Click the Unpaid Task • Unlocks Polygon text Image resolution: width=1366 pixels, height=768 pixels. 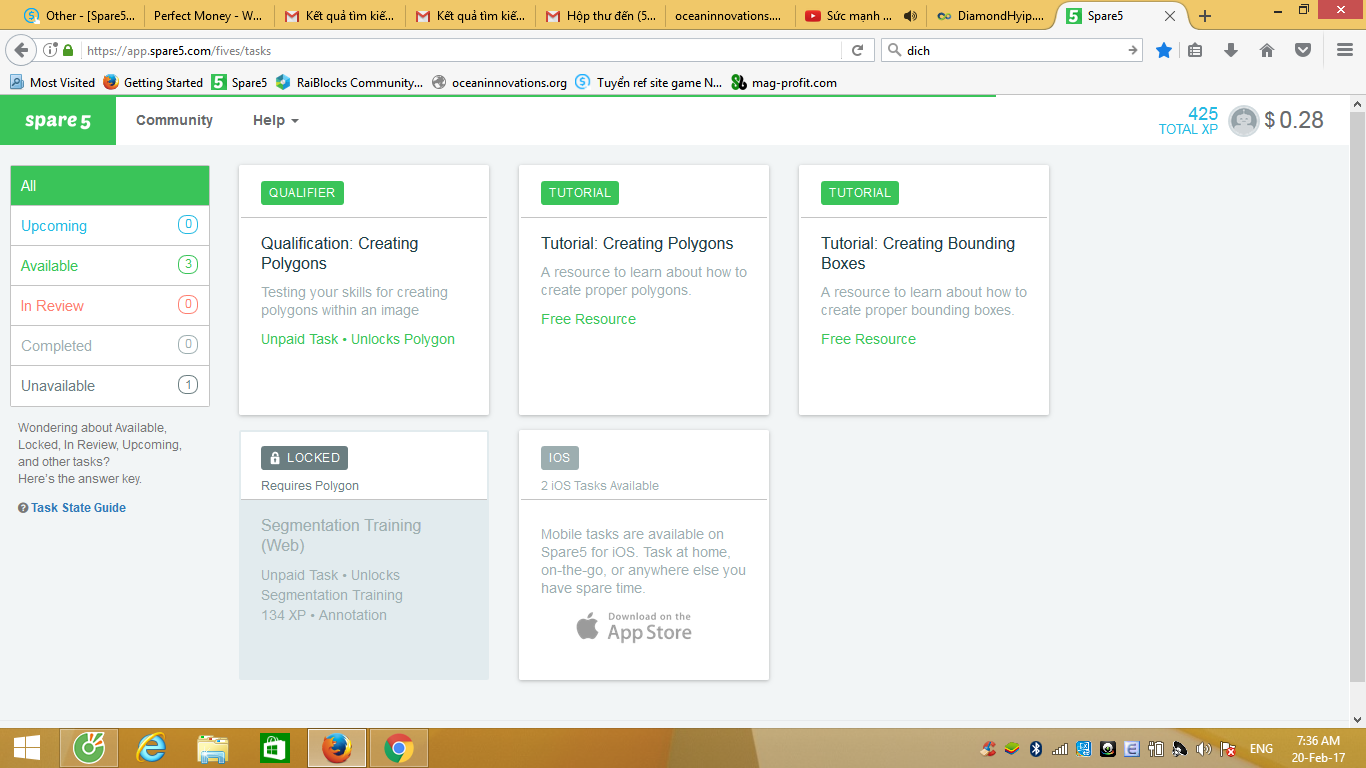point(358,339)
